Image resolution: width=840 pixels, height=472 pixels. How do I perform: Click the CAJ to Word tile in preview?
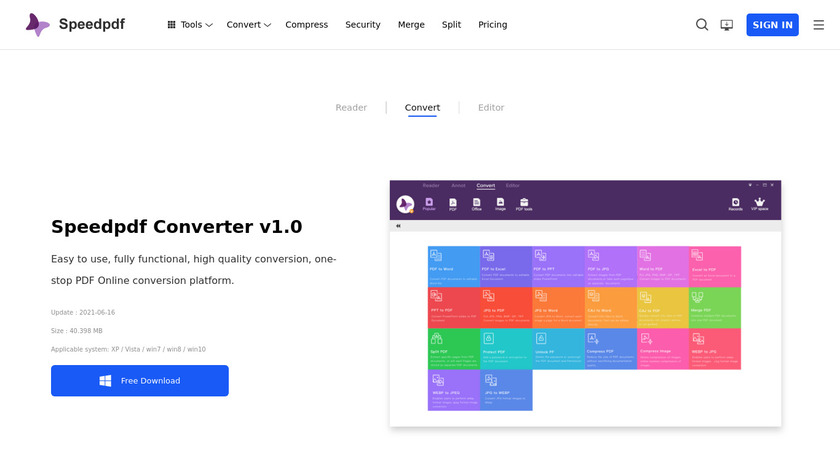pos(611,308)
